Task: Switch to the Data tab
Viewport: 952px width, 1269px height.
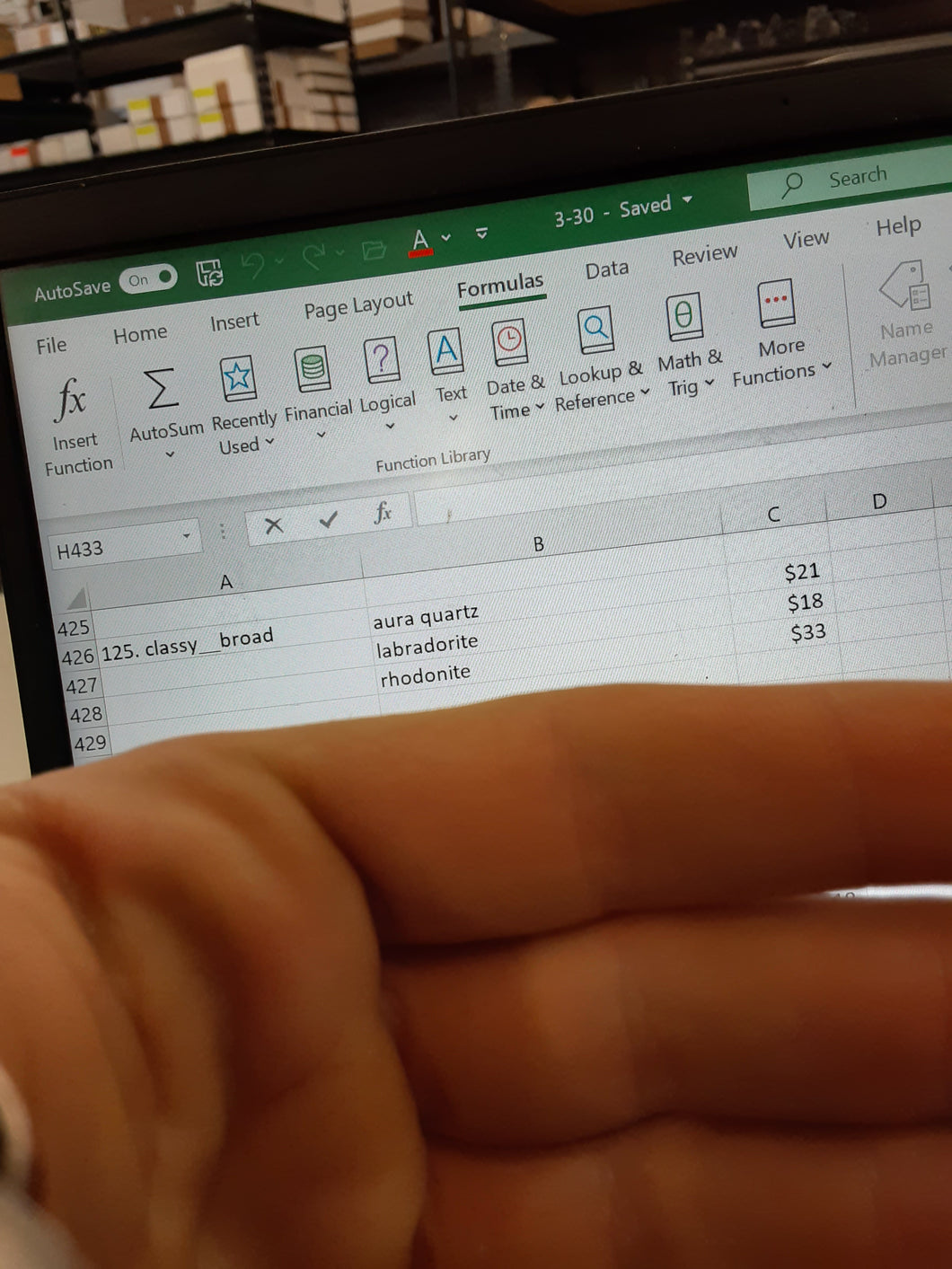Action: pyautogui.click(x=607, y=269)
